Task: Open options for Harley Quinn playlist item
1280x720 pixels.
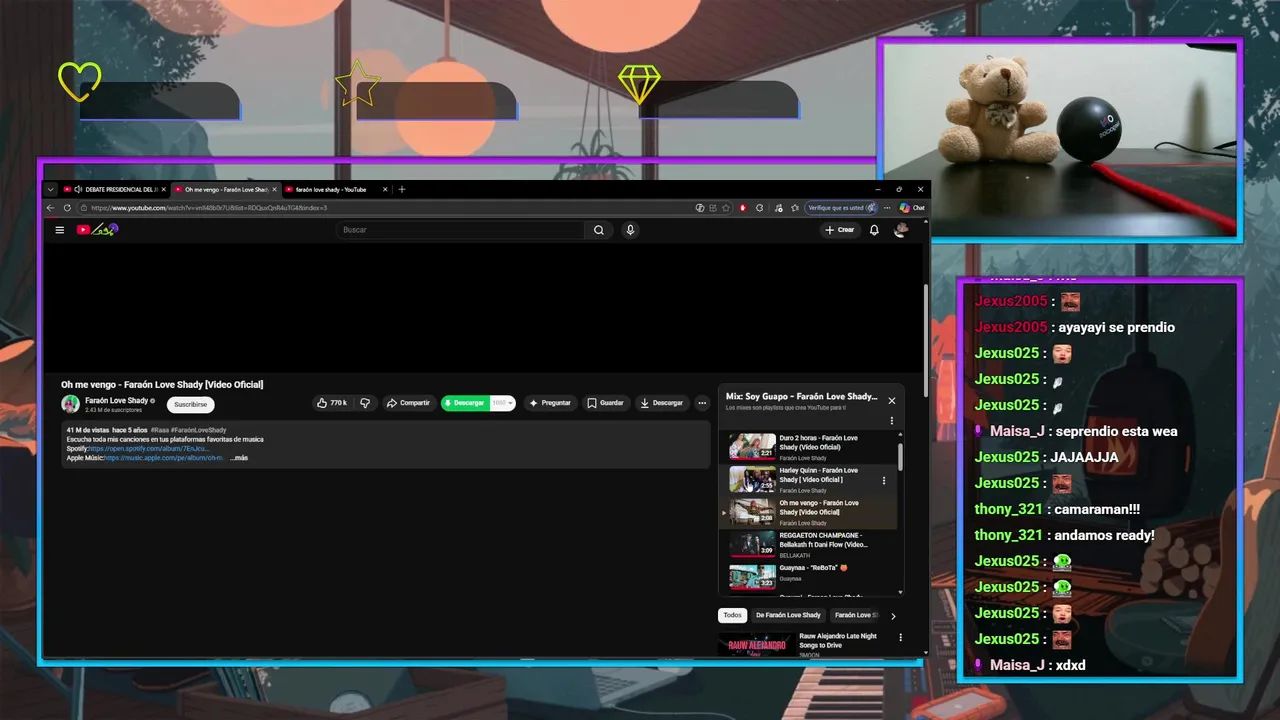Action: click(x=884, y=481)
